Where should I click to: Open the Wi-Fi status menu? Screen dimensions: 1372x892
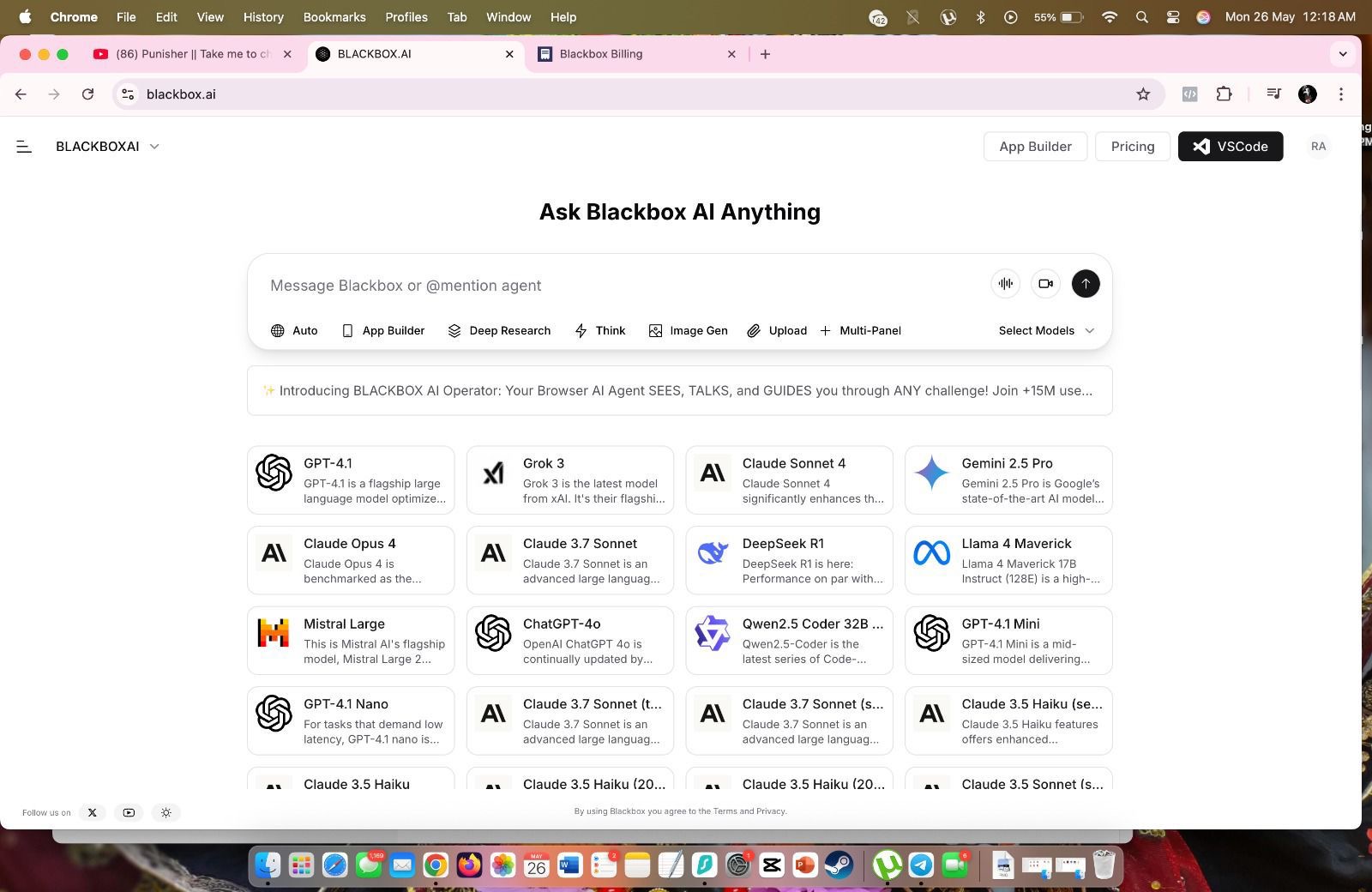pyautogui.click(x=1110, y=17)
